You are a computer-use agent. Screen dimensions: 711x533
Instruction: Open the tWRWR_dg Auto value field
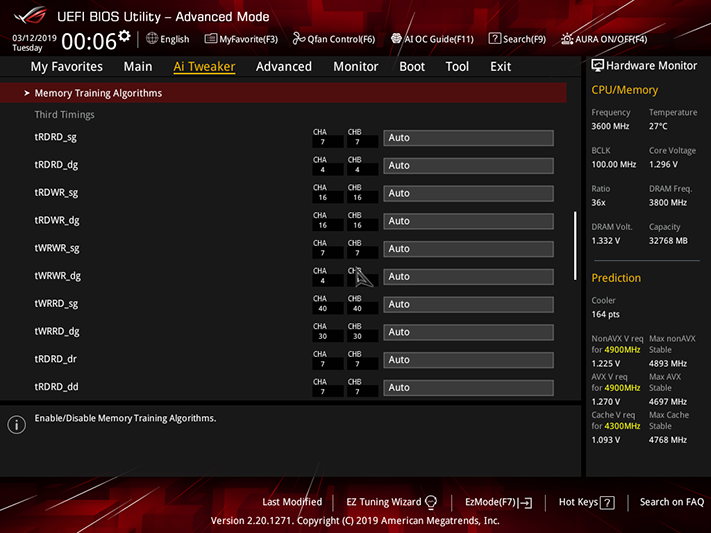point(468,277)
